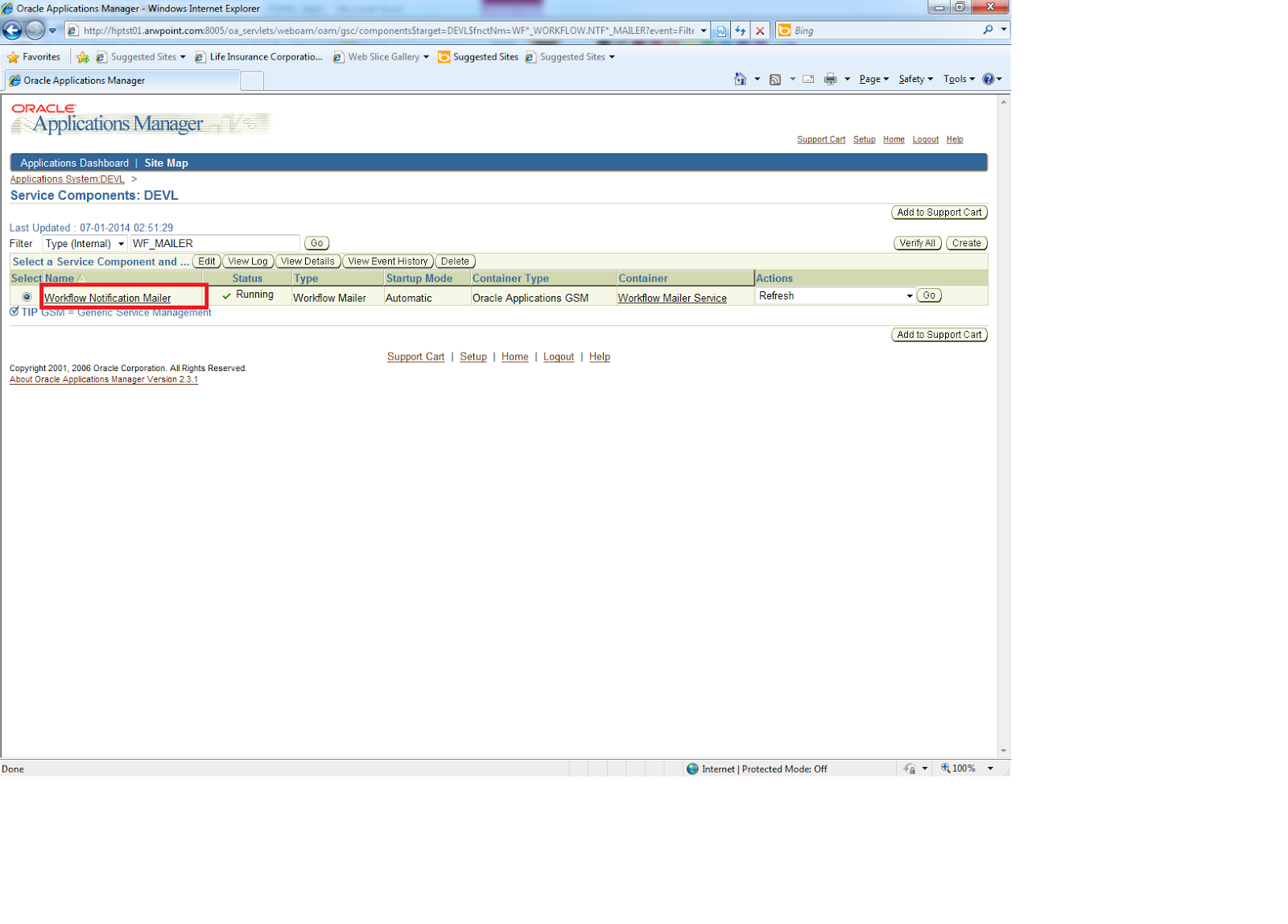Select the Workflow Notification Mailer radio button

pos(27,297)
